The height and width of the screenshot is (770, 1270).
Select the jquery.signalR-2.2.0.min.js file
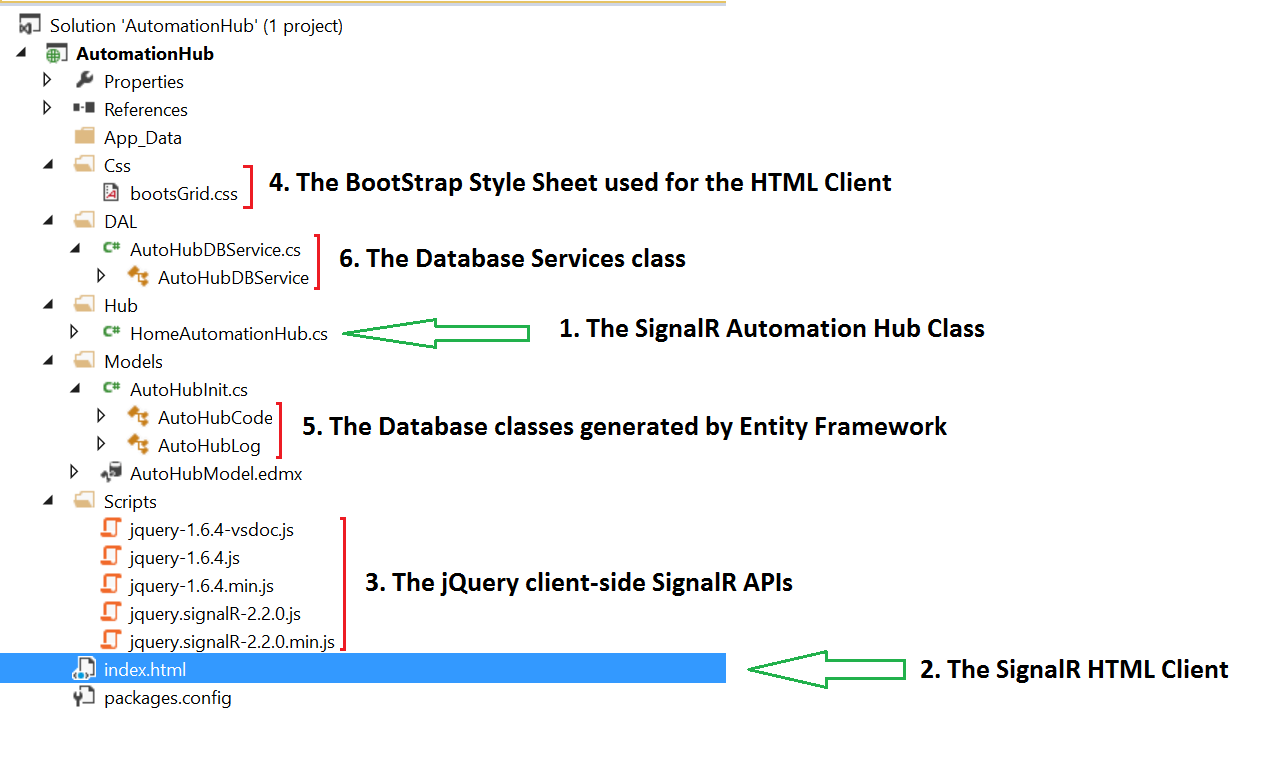(x=231, y=641)
